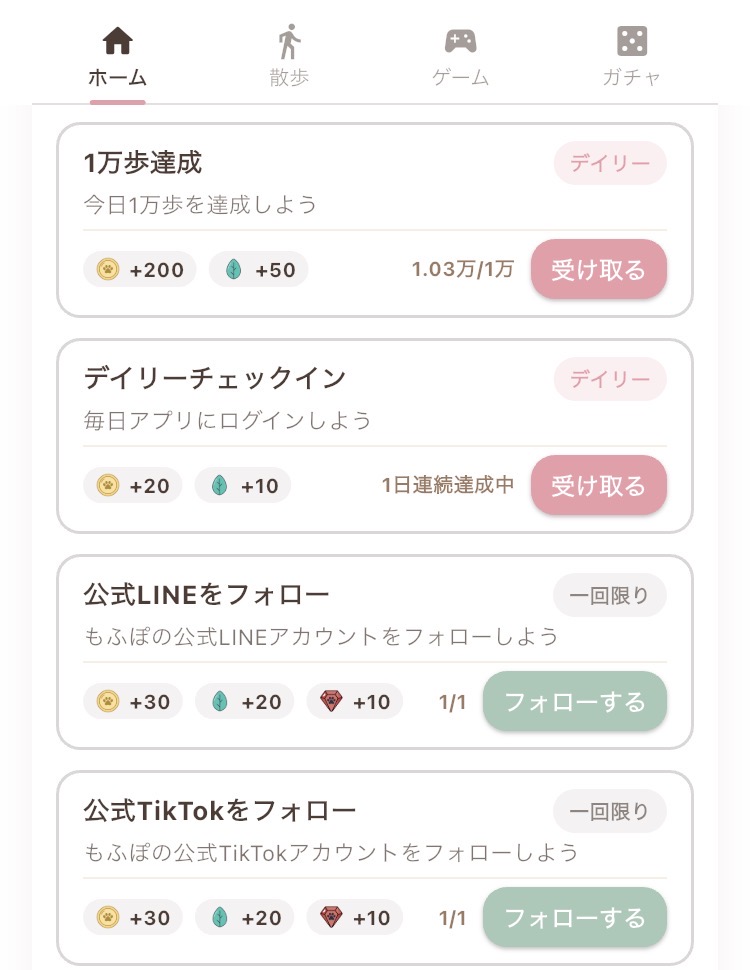Open the walking person icon tab
The height and width of the screenshot is (970, 750).
coord(289,41)
